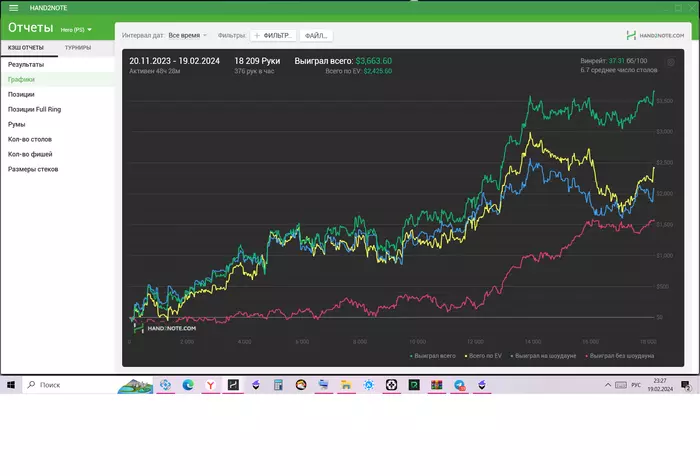Open the Позиции Full Ring report
Screen dimensions: 700x476
coord(58,109)
